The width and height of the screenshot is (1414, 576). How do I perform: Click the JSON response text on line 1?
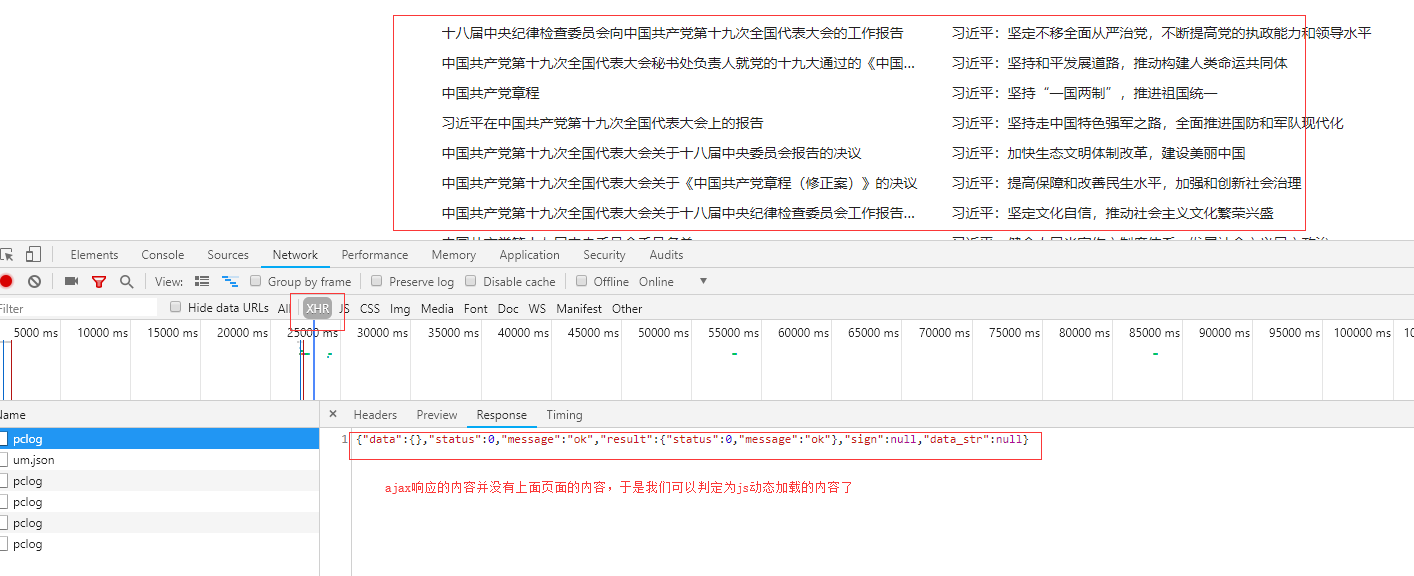coord(692,440)
